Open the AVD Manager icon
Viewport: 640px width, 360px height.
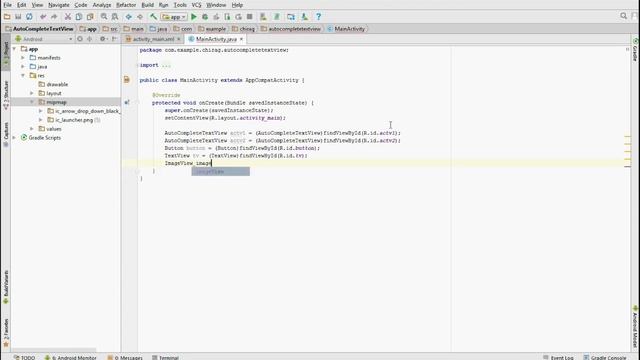coord(263,17)
